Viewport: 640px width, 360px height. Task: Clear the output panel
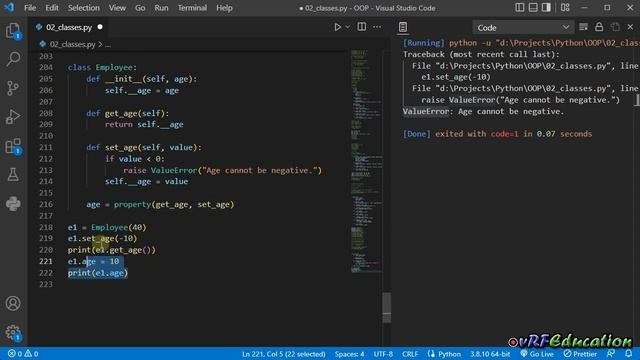tap(583, 27)
